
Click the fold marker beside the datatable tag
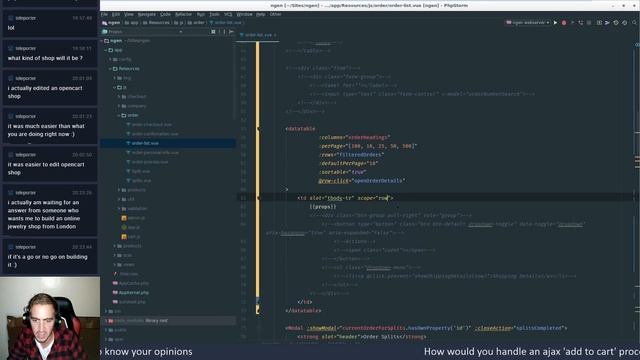(x=258, y=129)
